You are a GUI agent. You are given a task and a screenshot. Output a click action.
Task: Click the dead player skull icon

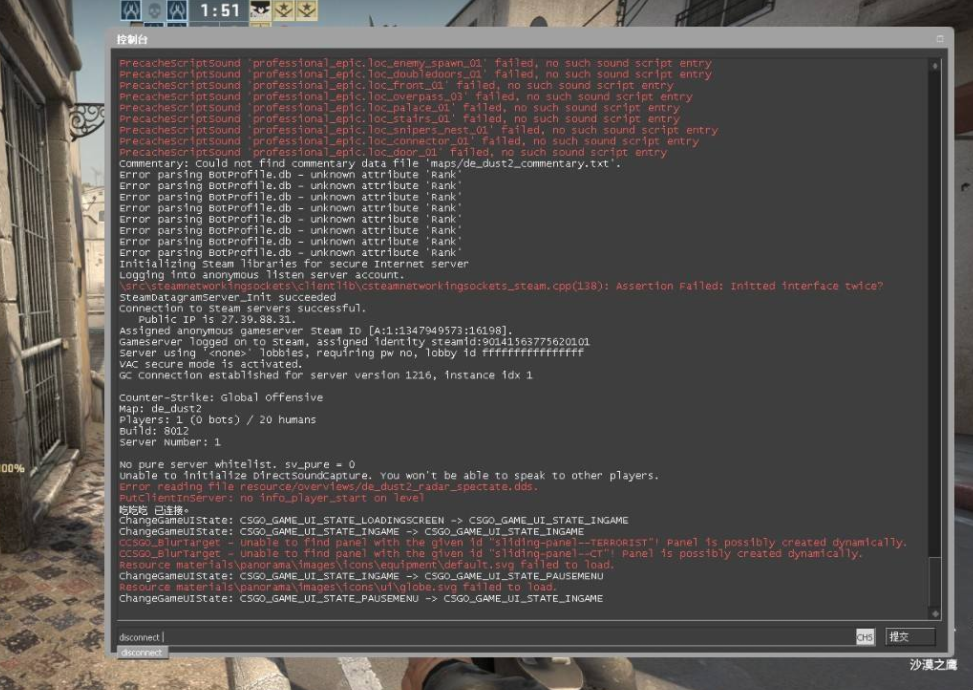pyautogui.click(x=155, y=10)
